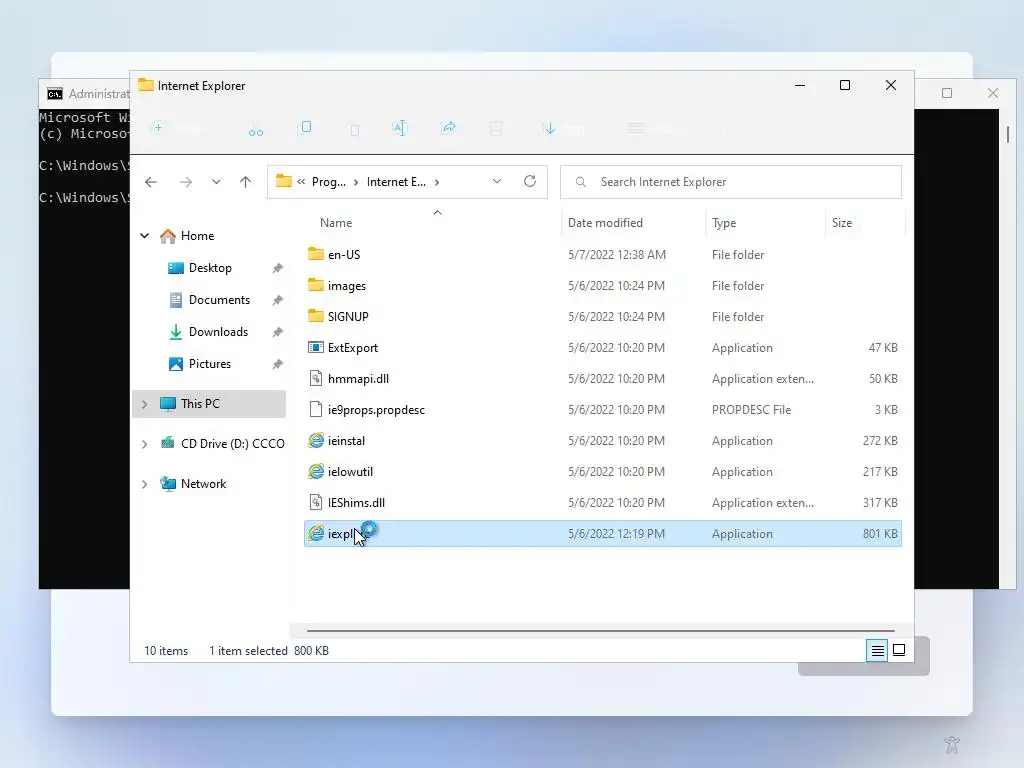Click the PROPDESC File type cell

click(751, 409)
